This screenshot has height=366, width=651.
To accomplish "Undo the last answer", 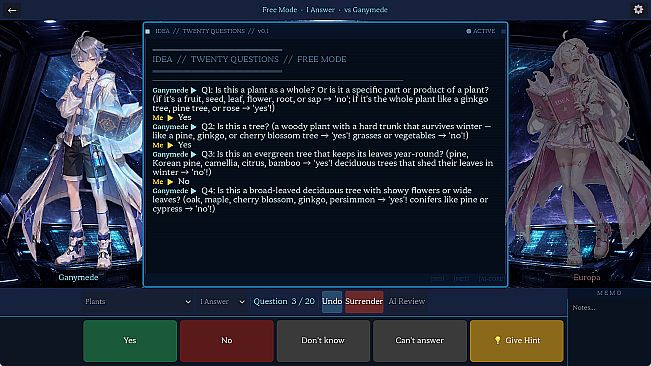I will [x=332, y=302].
